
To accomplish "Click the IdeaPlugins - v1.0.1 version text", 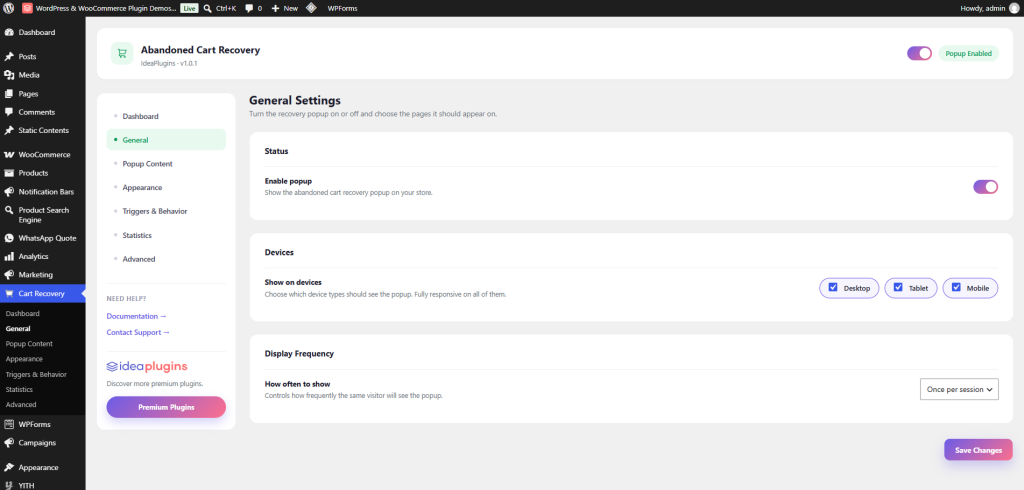I will [169, 63].
